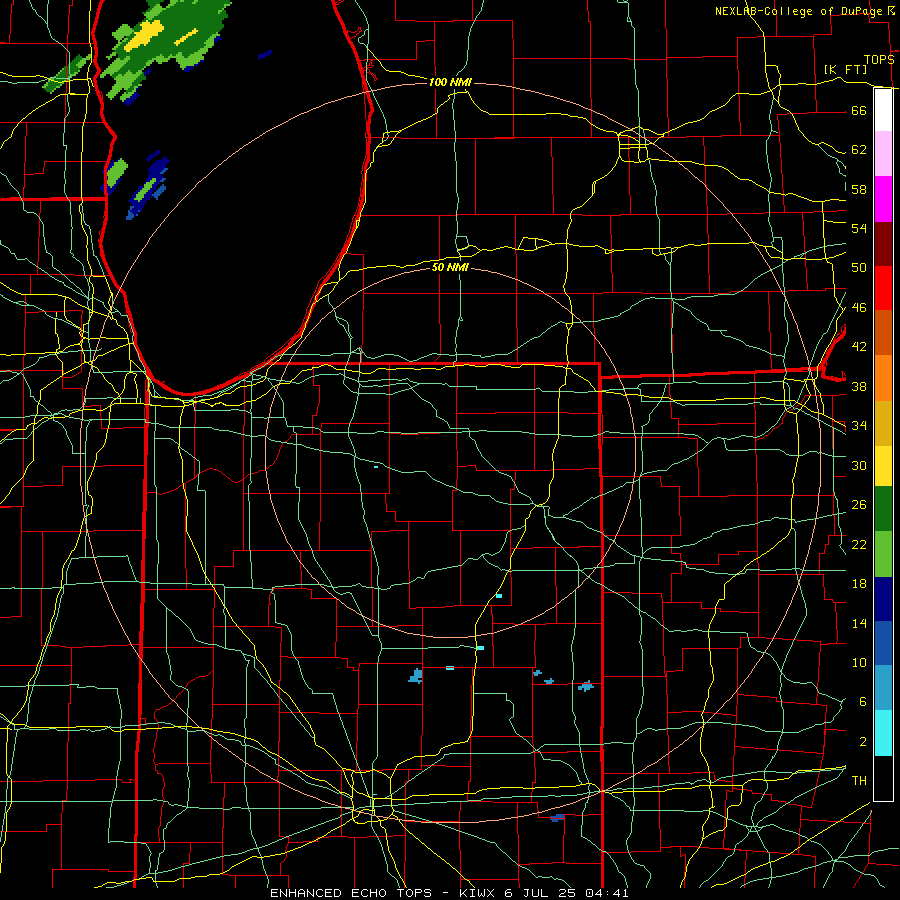Screen dimensions: 900x900
Task: Pick the dark red (maroon) legend swatch
Action: tap(883, 244)
